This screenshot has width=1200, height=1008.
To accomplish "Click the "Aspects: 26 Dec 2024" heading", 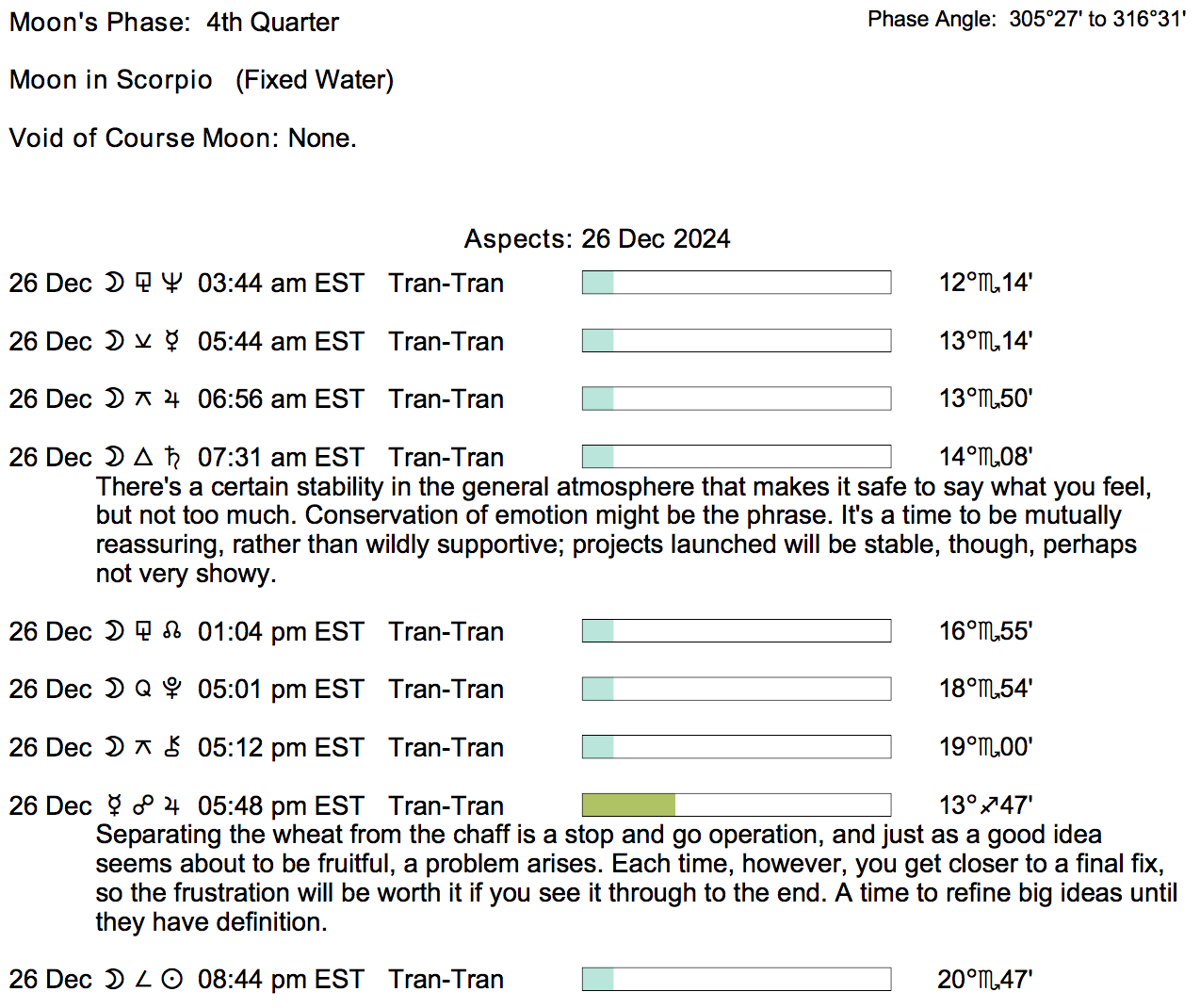I will coord(597,238).
